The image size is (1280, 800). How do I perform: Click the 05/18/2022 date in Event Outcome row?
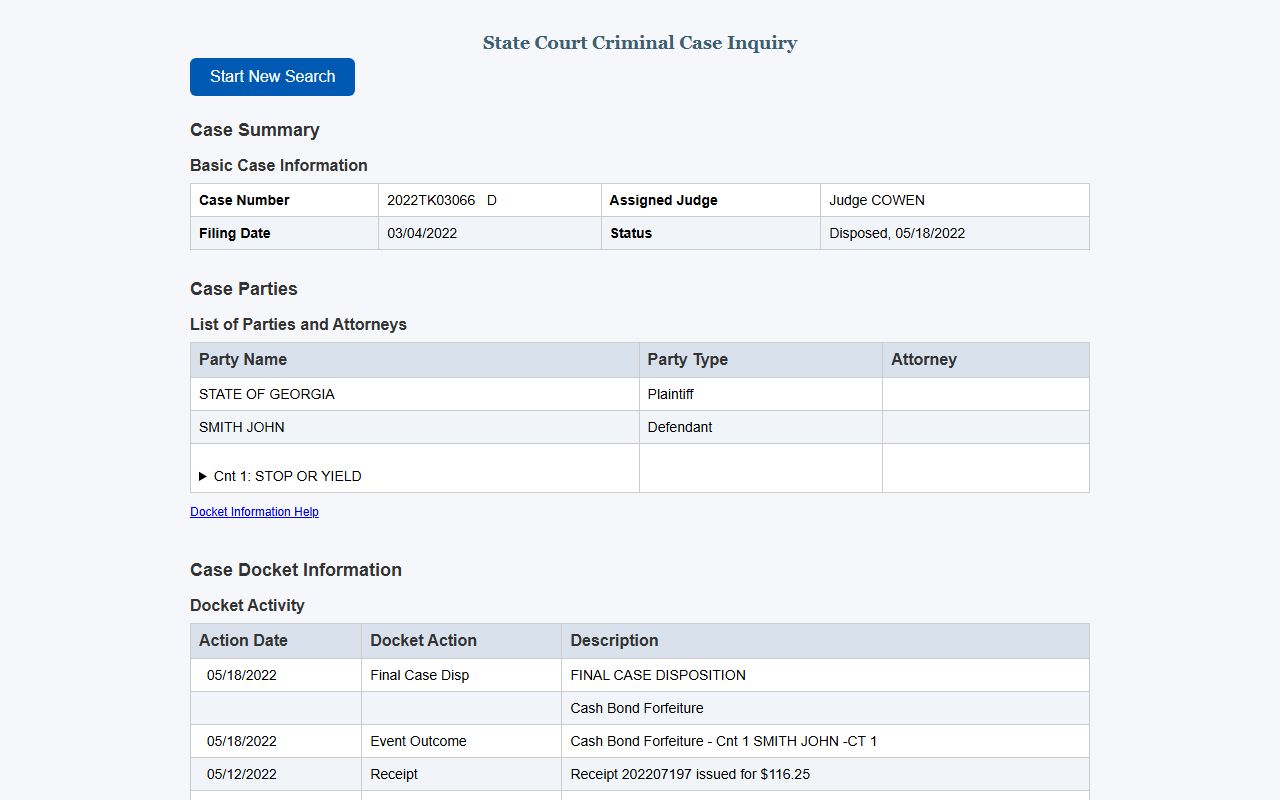coord(242,741)
